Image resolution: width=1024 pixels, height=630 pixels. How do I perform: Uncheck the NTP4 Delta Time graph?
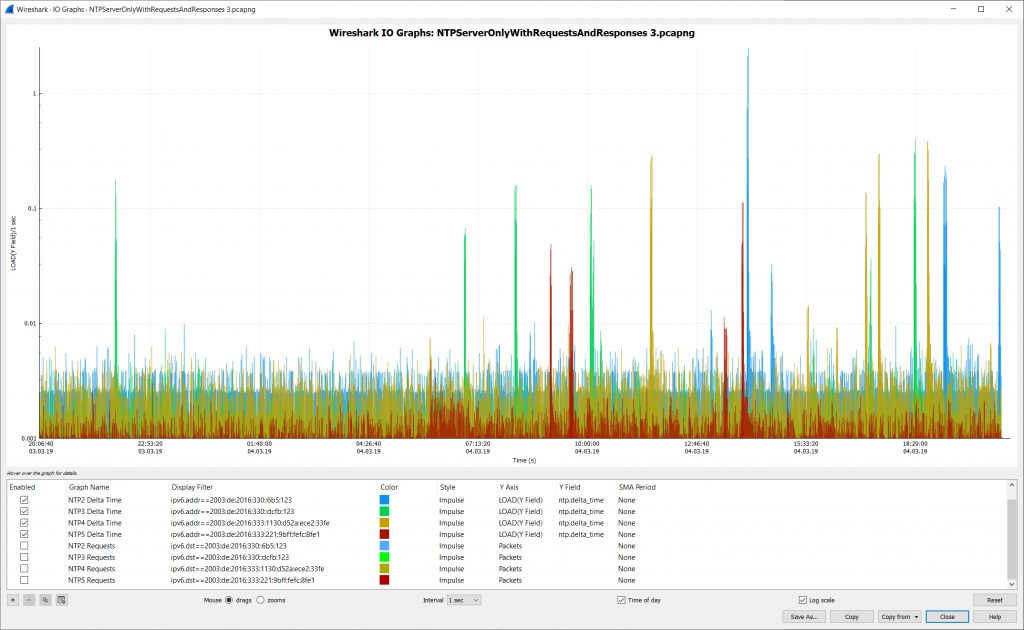[x=24, y=523]
